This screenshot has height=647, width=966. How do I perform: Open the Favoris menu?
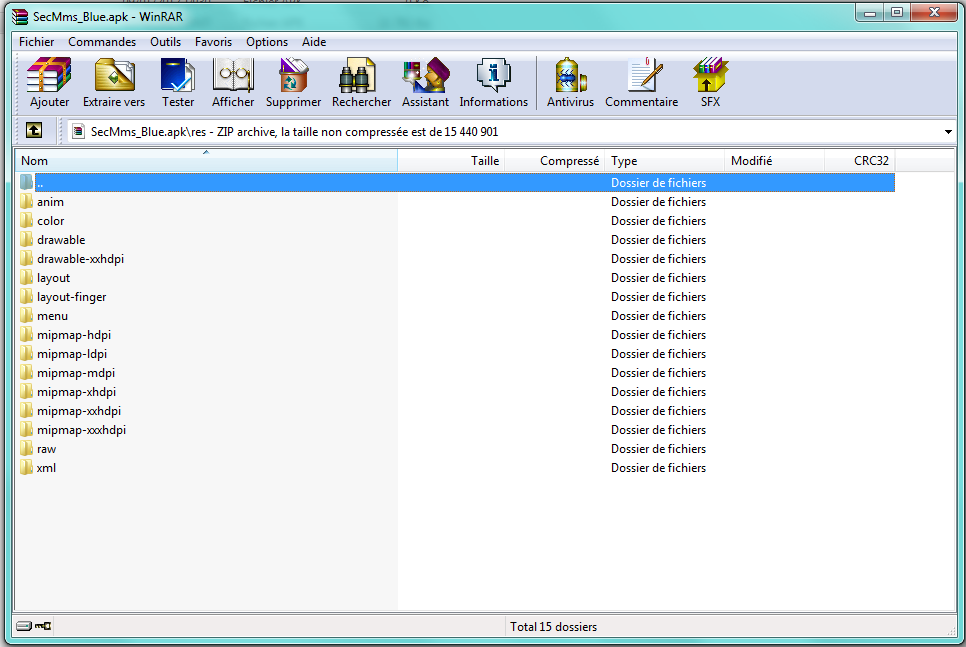point(214,42)
